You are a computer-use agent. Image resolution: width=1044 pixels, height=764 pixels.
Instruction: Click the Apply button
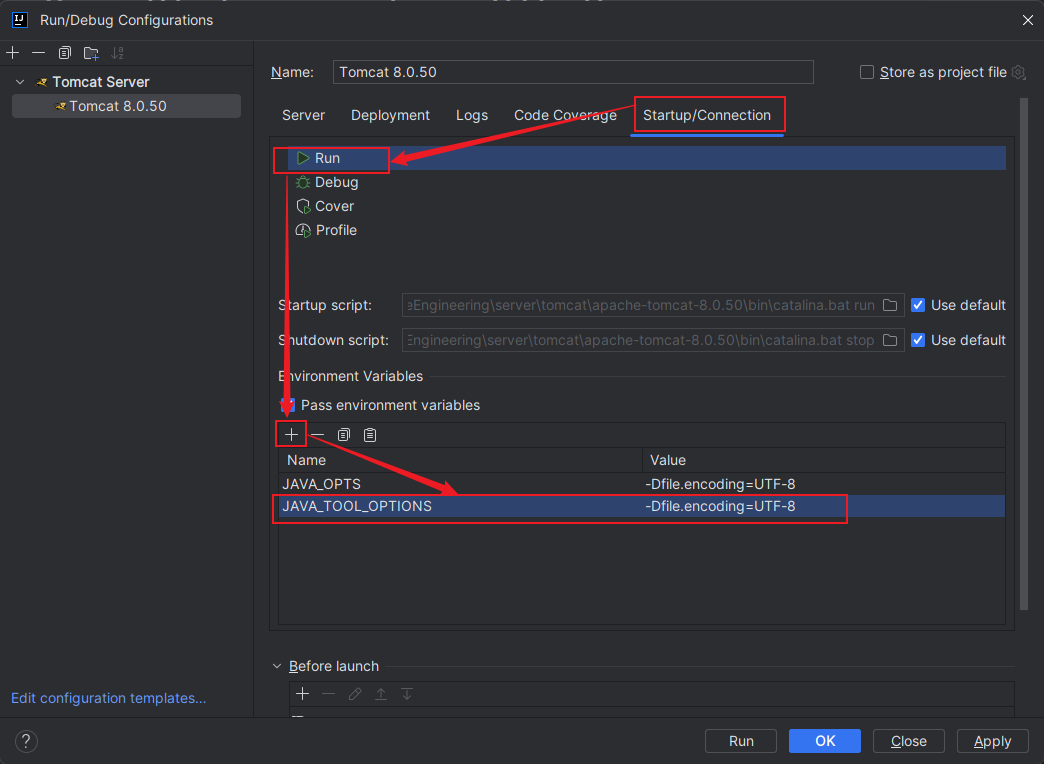pos(992,741)
